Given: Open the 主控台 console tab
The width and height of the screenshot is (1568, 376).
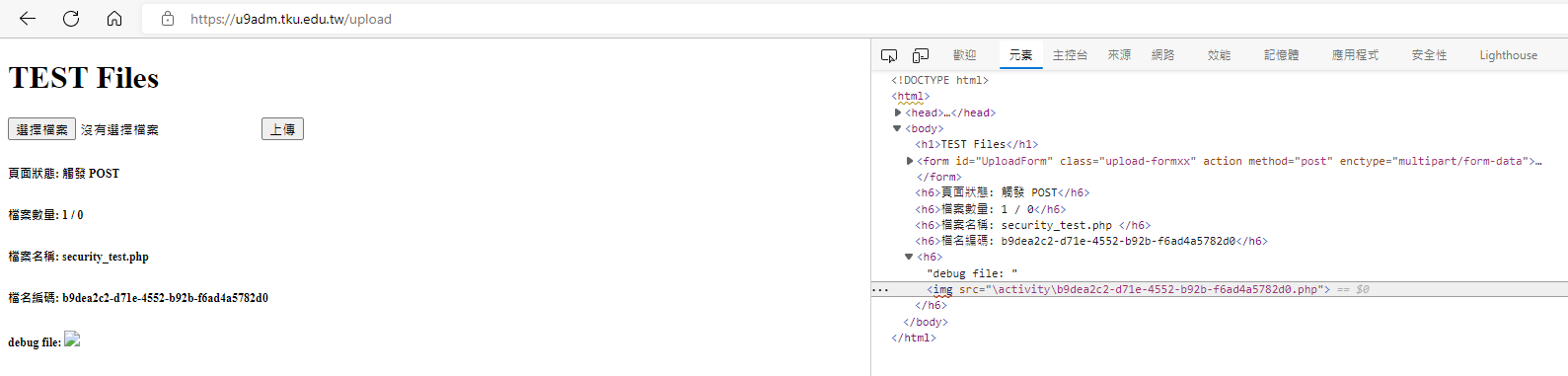Looking at the screenshot, I should tap(1070, 55).
